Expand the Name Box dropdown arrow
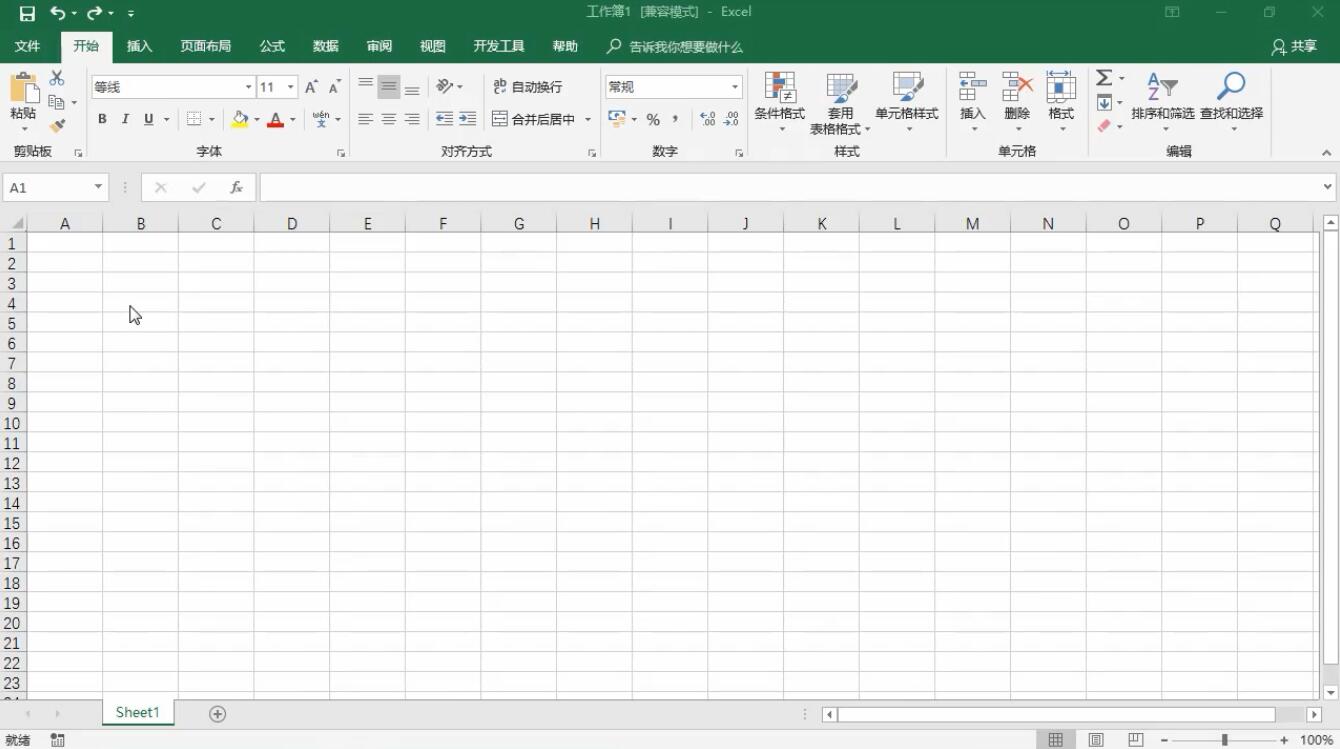 click(98, 187)
